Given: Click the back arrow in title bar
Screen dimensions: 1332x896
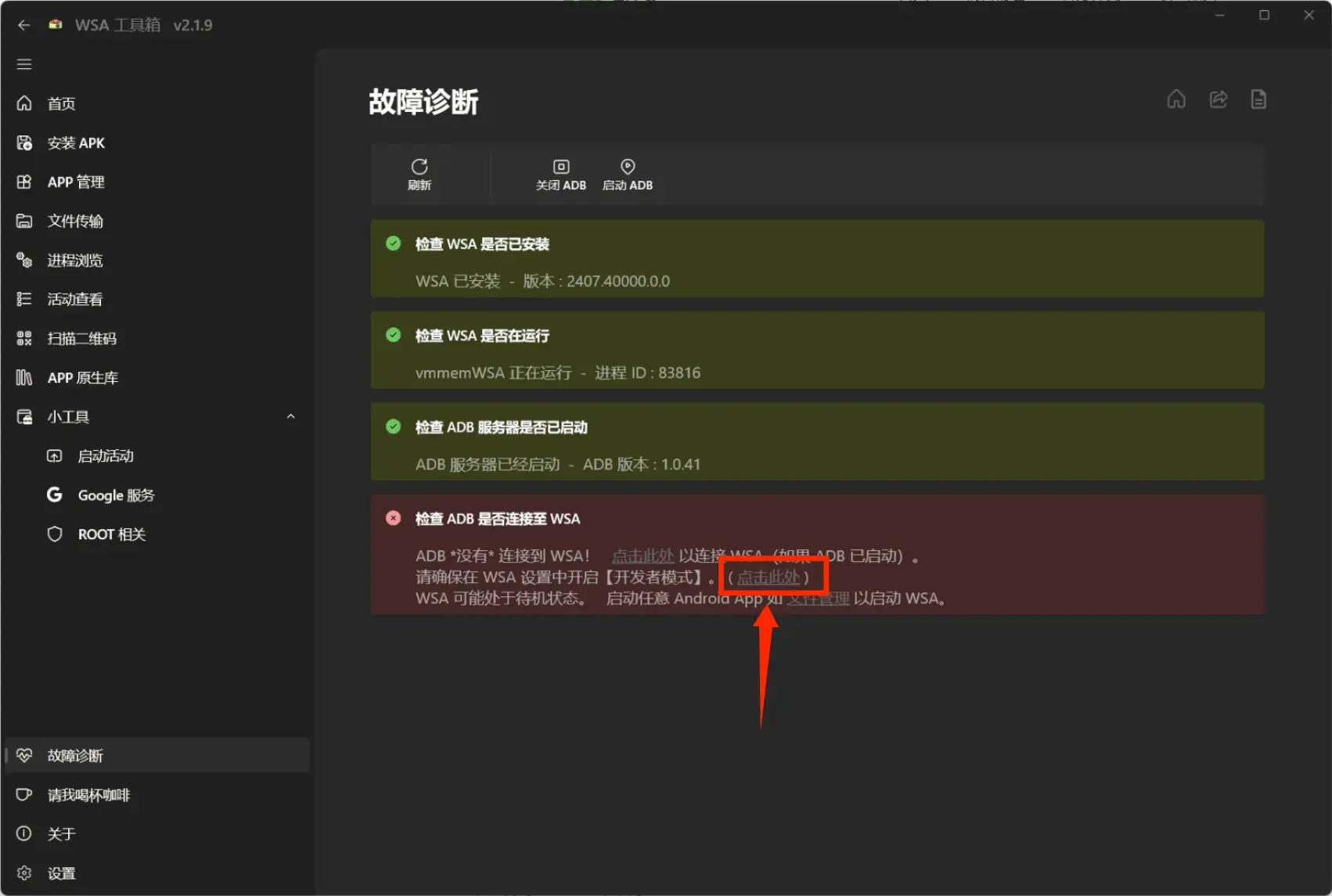Looking at the screenshot, I should [x=23, y=25].
